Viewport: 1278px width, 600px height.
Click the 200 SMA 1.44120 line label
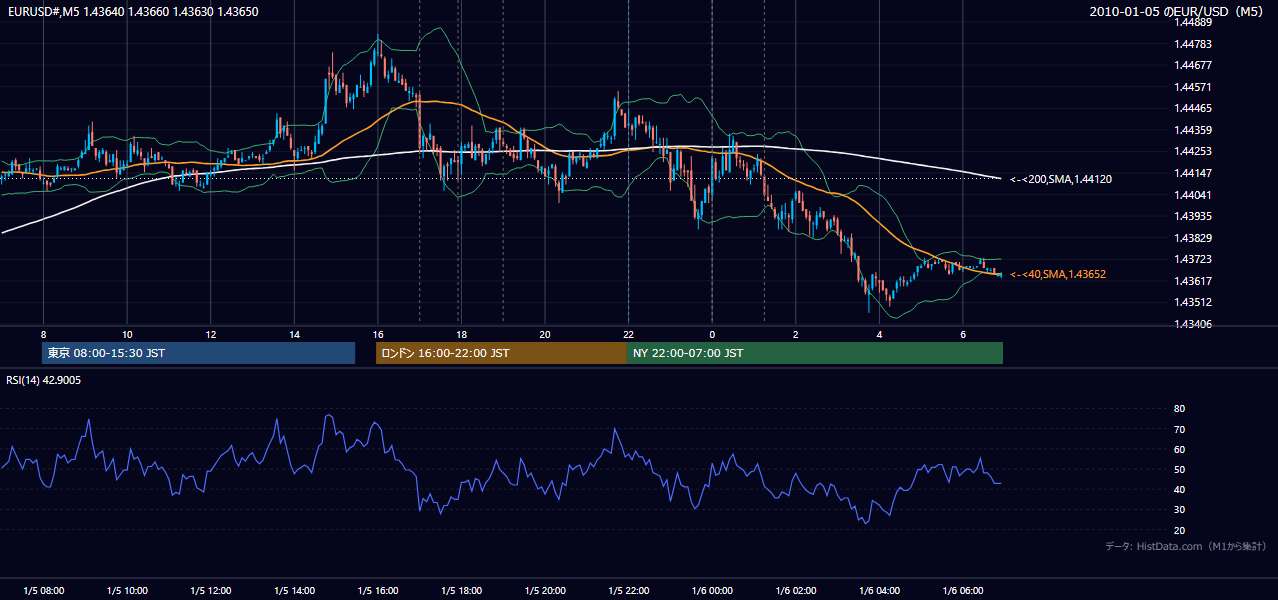[1060, 179]
